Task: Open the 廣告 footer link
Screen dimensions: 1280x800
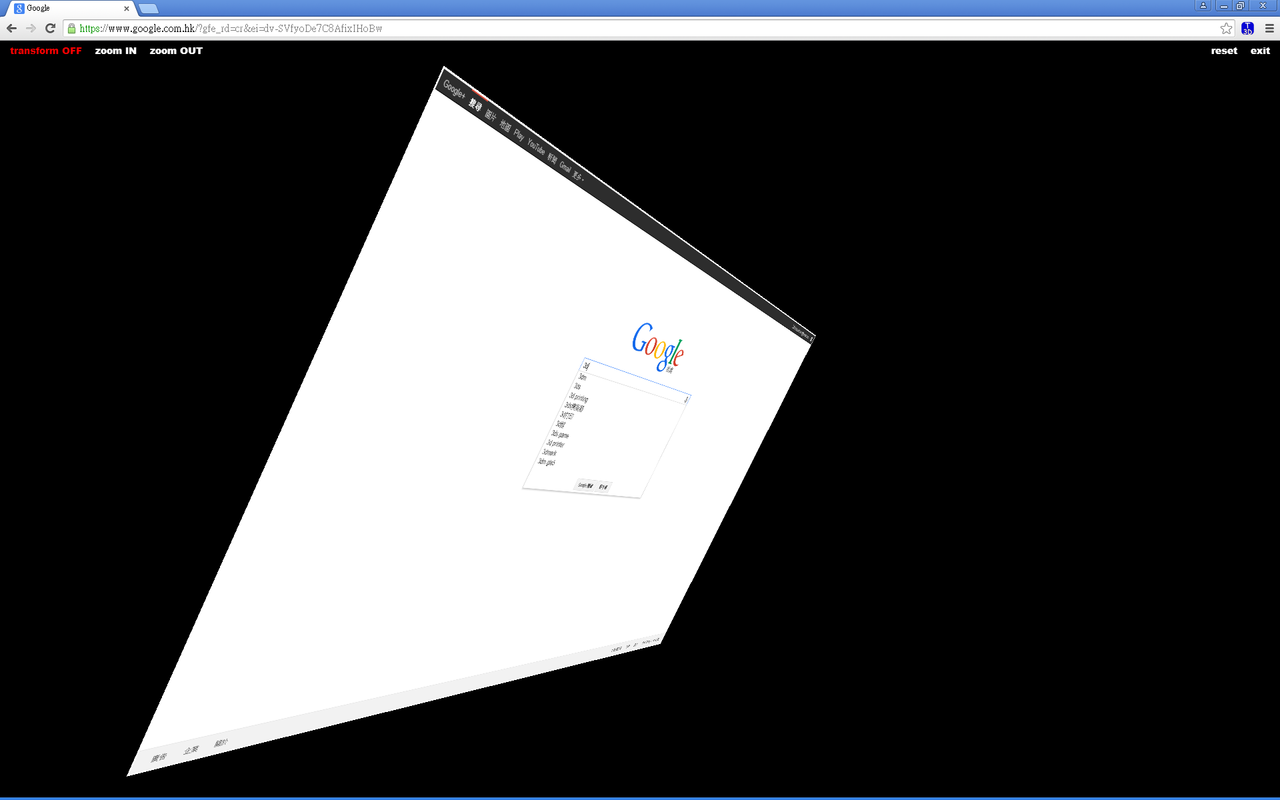Action: pyautogui.click(x=158, y=758)
